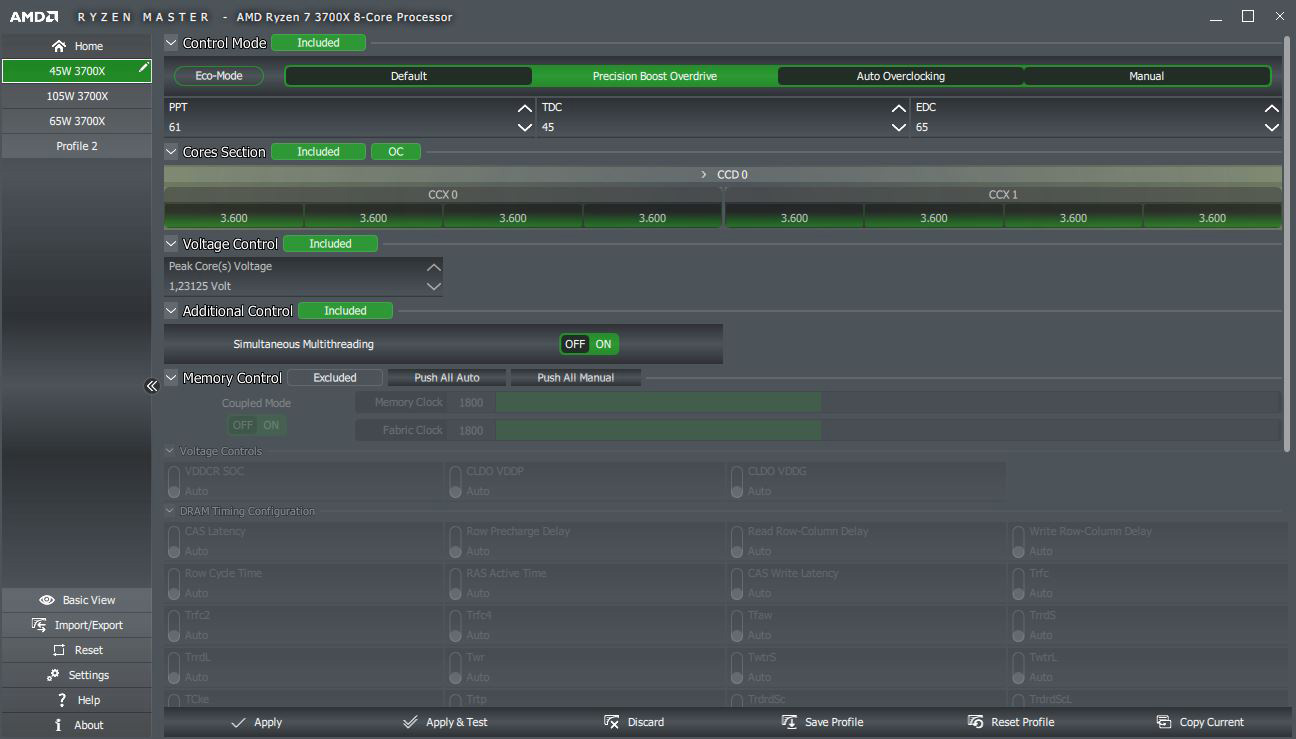Raise Peak Core(s) Voltage with up arrow
Image resolution: width=1296 pixels, height=739 pixels.
[433, 267]
